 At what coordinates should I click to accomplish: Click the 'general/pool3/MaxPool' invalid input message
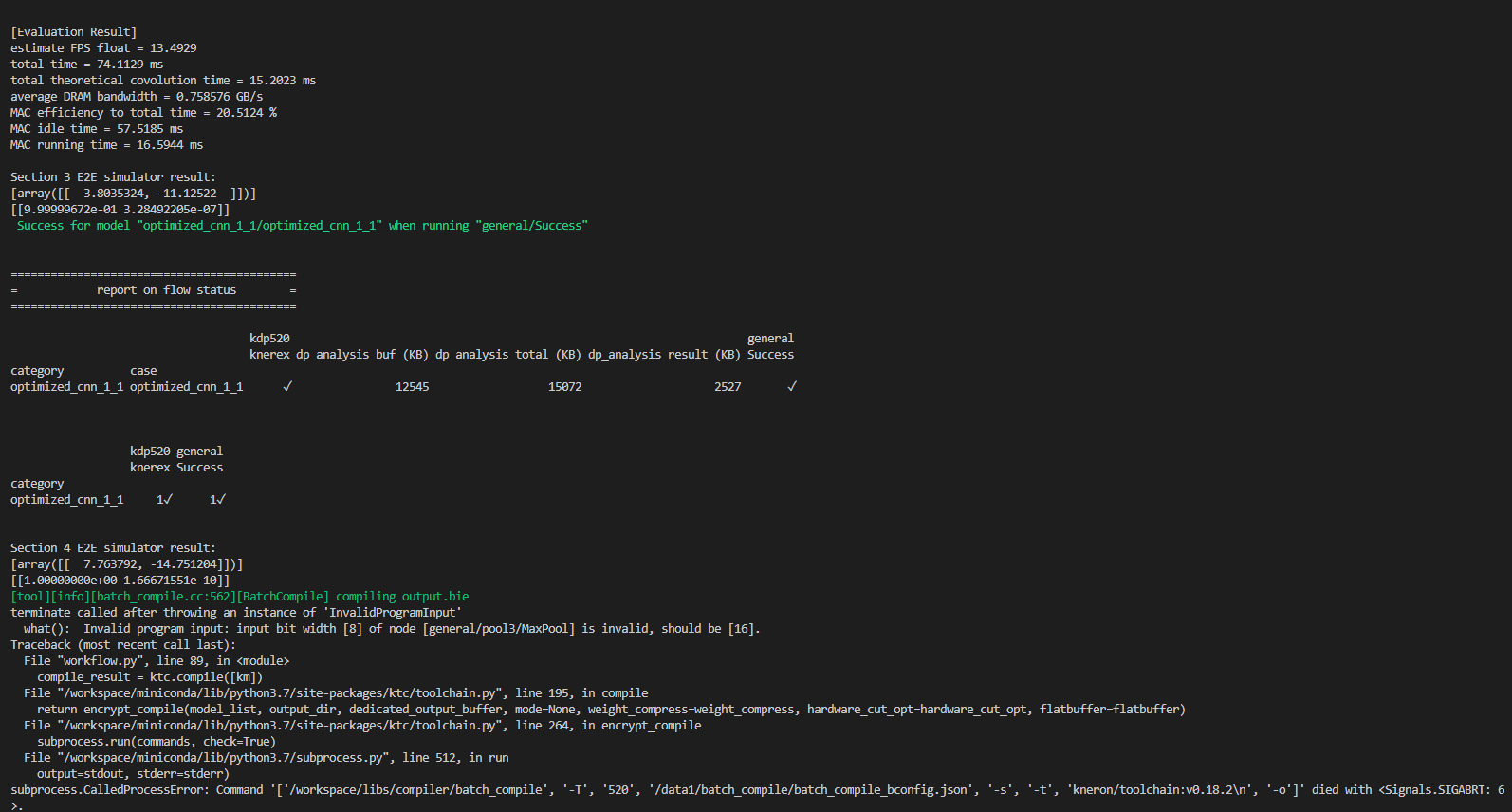392,629
